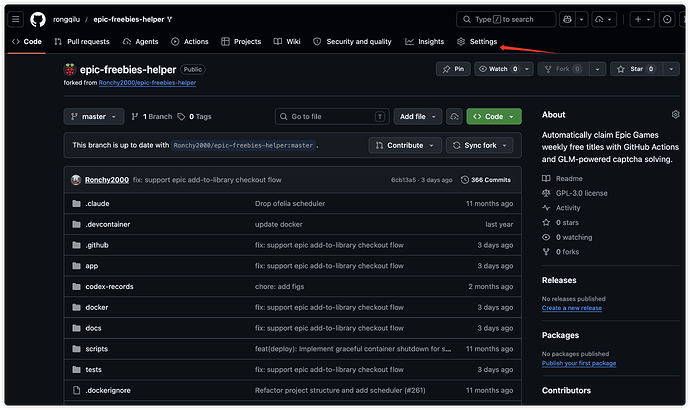Open the .github folder

pyautogui.click(x=97, y=245)
